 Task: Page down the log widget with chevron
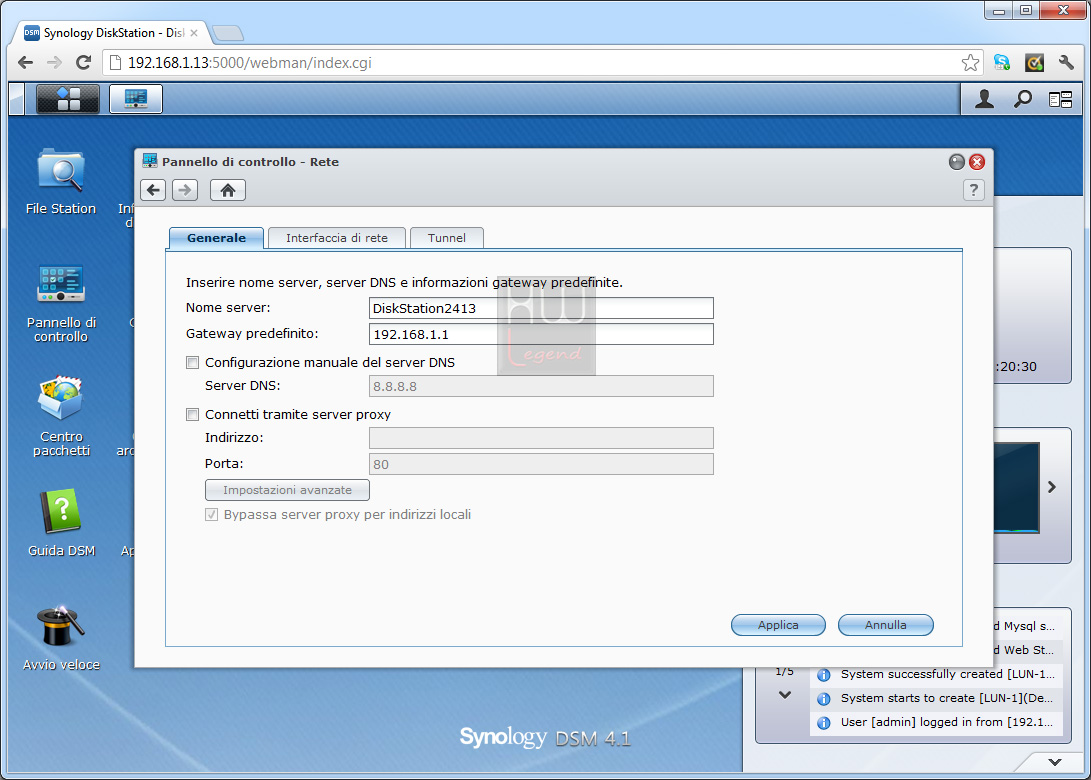coord(785,694)
